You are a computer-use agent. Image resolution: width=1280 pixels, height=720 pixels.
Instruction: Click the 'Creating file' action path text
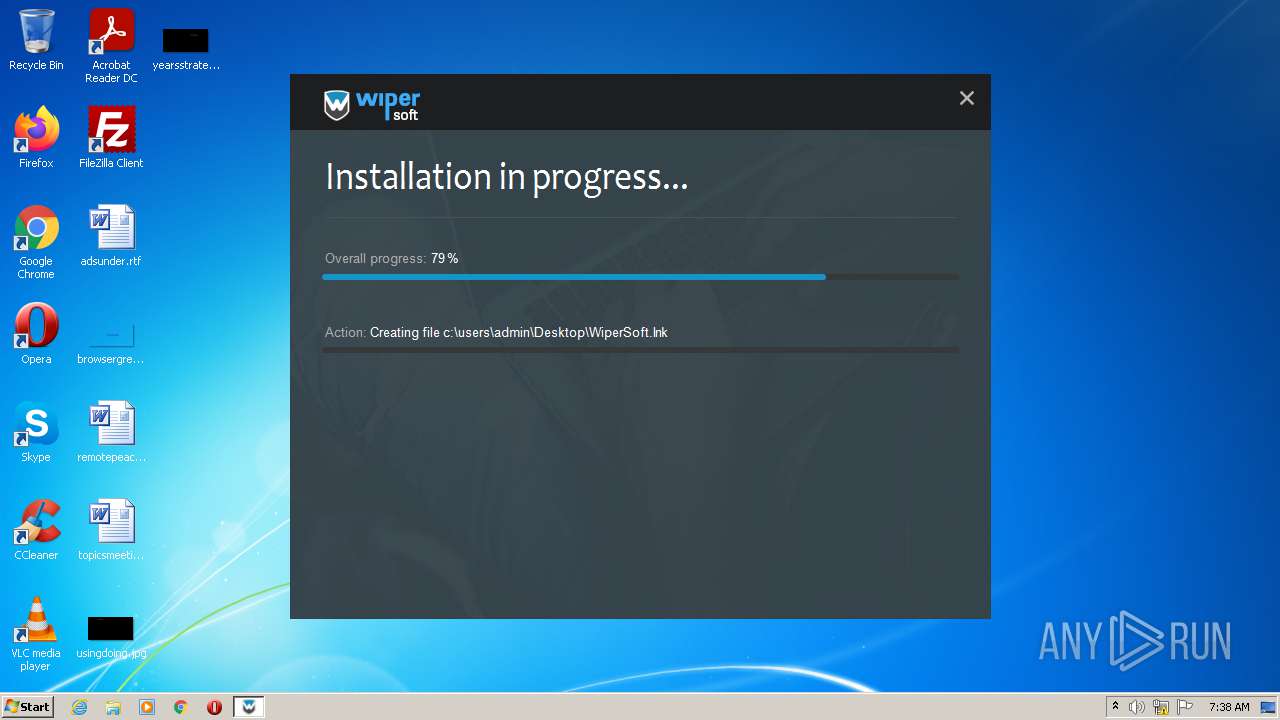pos(519,332)
